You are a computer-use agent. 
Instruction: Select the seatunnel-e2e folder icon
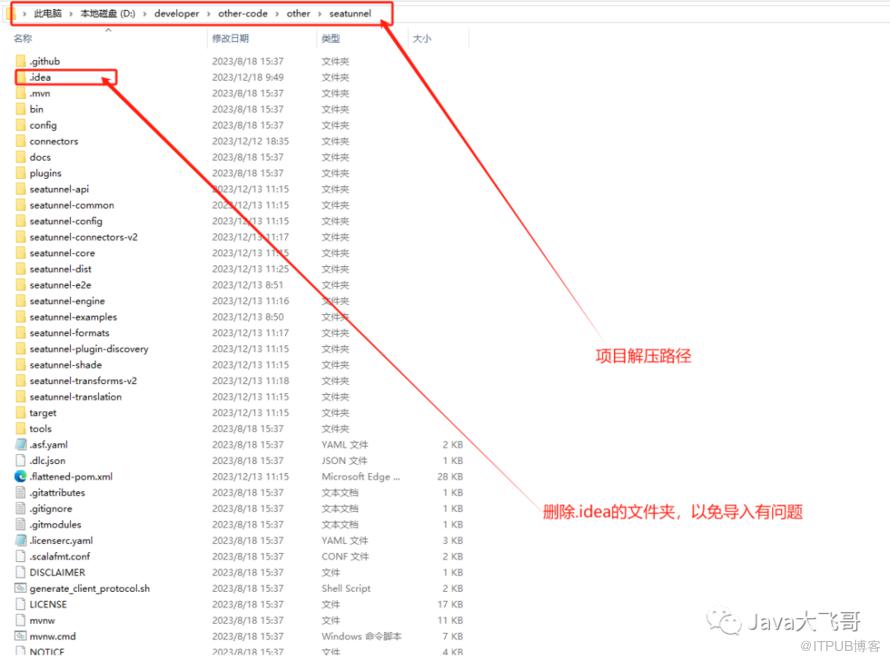click(x=21, y=285)
